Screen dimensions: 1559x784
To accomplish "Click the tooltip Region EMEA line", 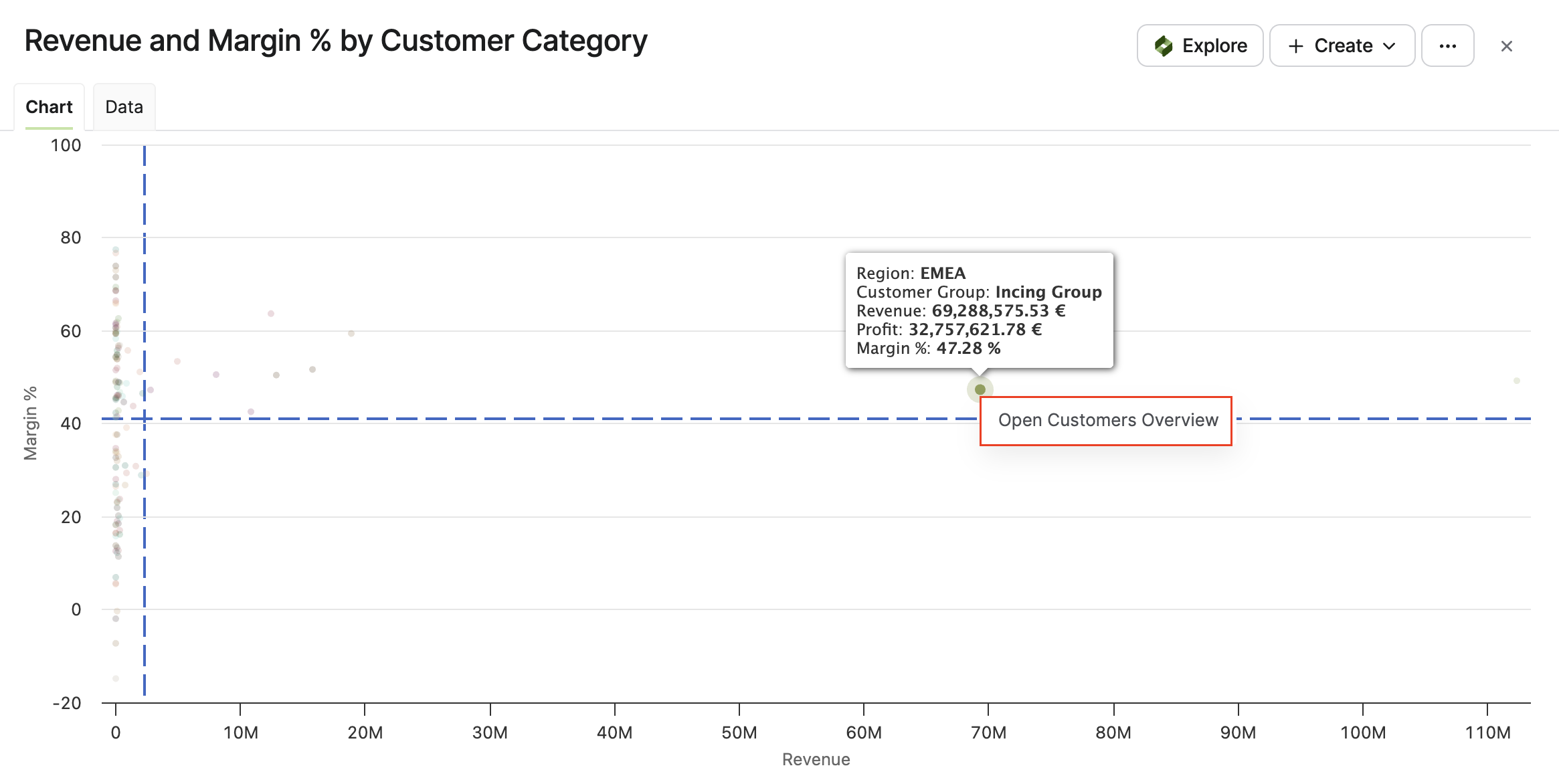I will 911,274.
